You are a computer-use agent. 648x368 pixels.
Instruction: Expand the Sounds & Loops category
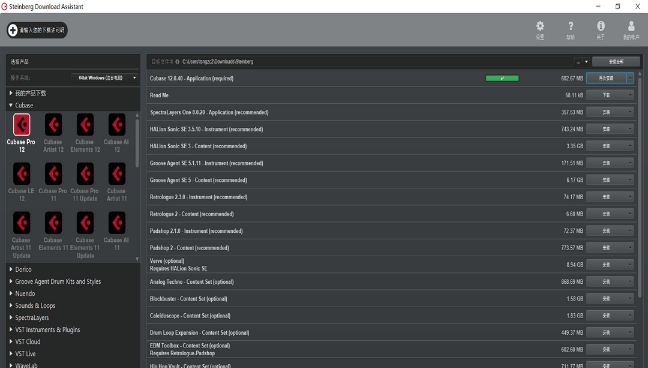click(x=11, y=305)
